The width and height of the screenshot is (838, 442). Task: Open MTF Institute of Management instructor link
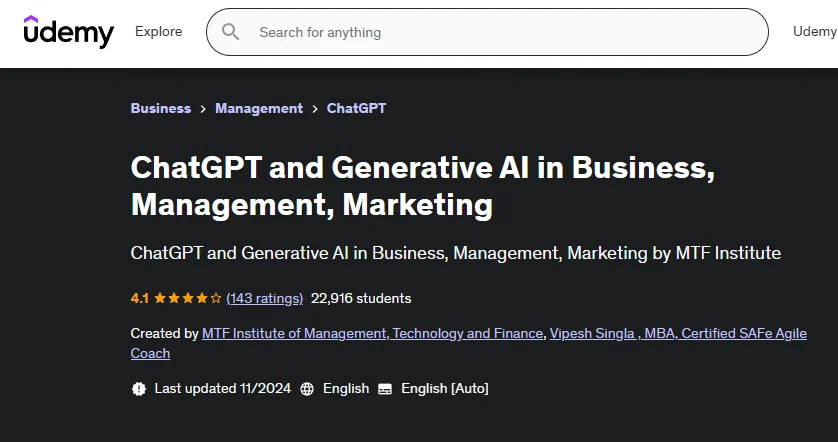pyautogui.click(x=373, y=334)
